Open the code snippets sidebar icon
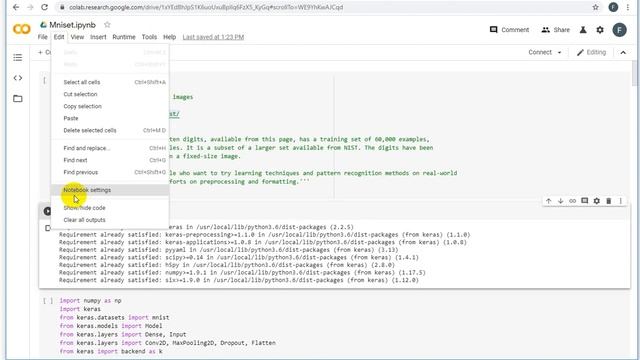 point(18,78)
